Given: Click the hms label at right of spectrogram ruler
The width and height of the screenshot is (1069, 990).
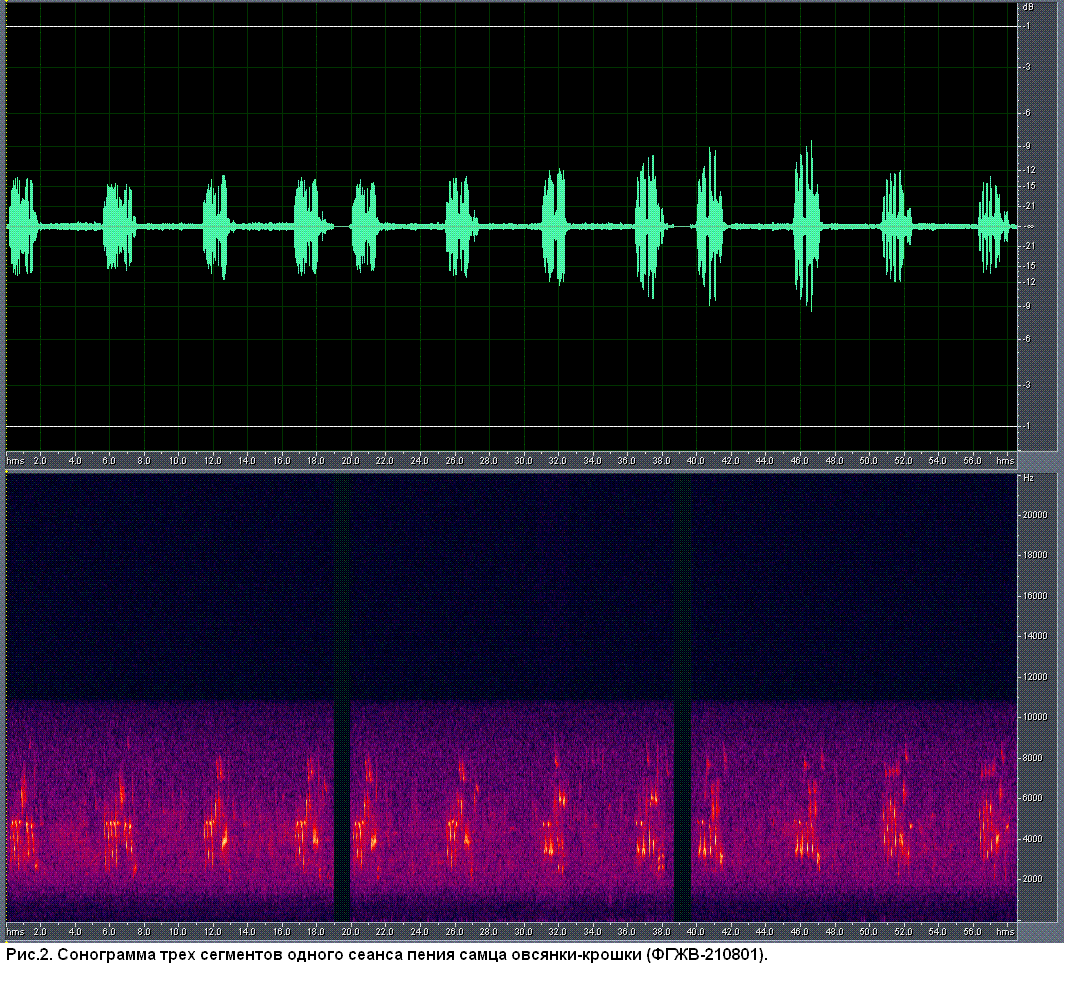Looking at the screenshot, I should (x=1005, y=931).
